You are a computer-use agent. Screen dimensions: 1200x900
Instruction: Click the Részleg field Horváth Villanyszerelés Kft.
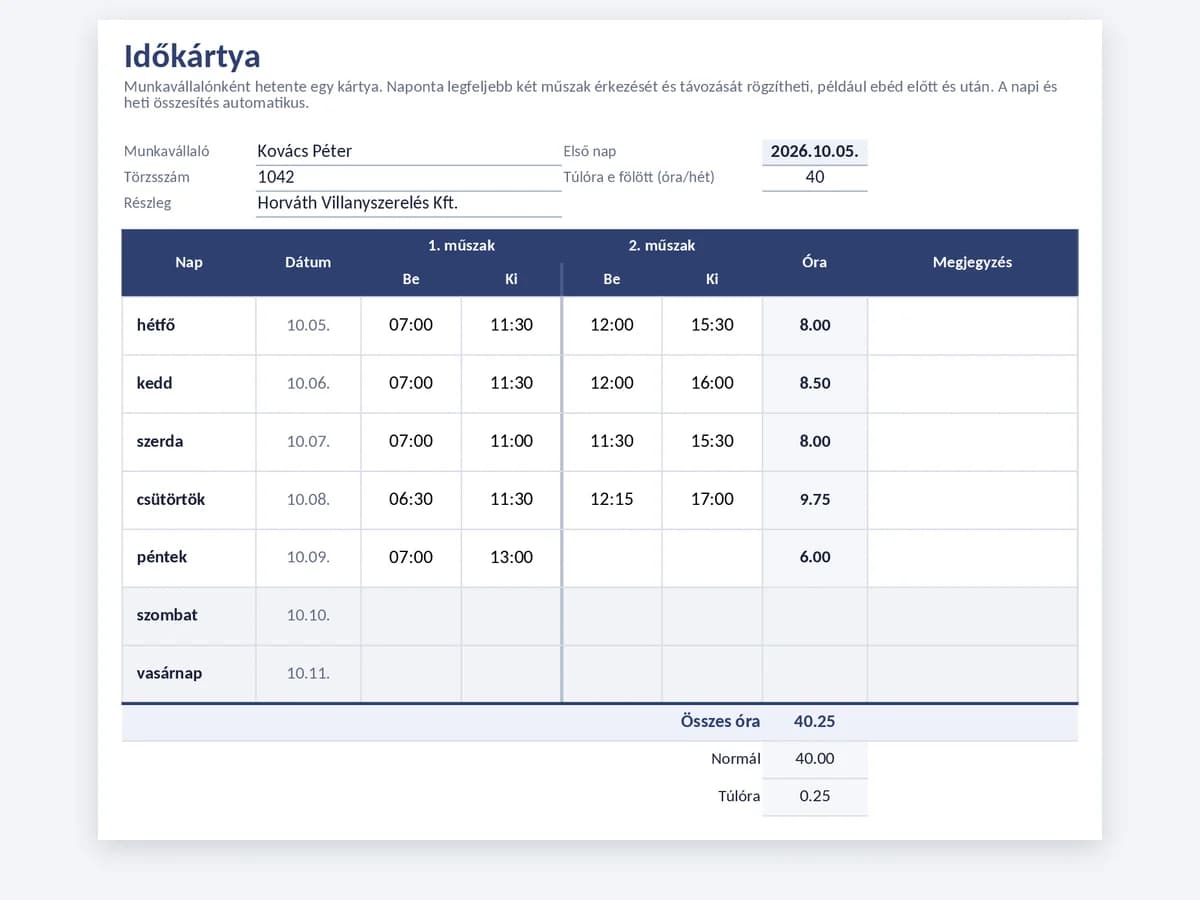[x=409, y=204]
